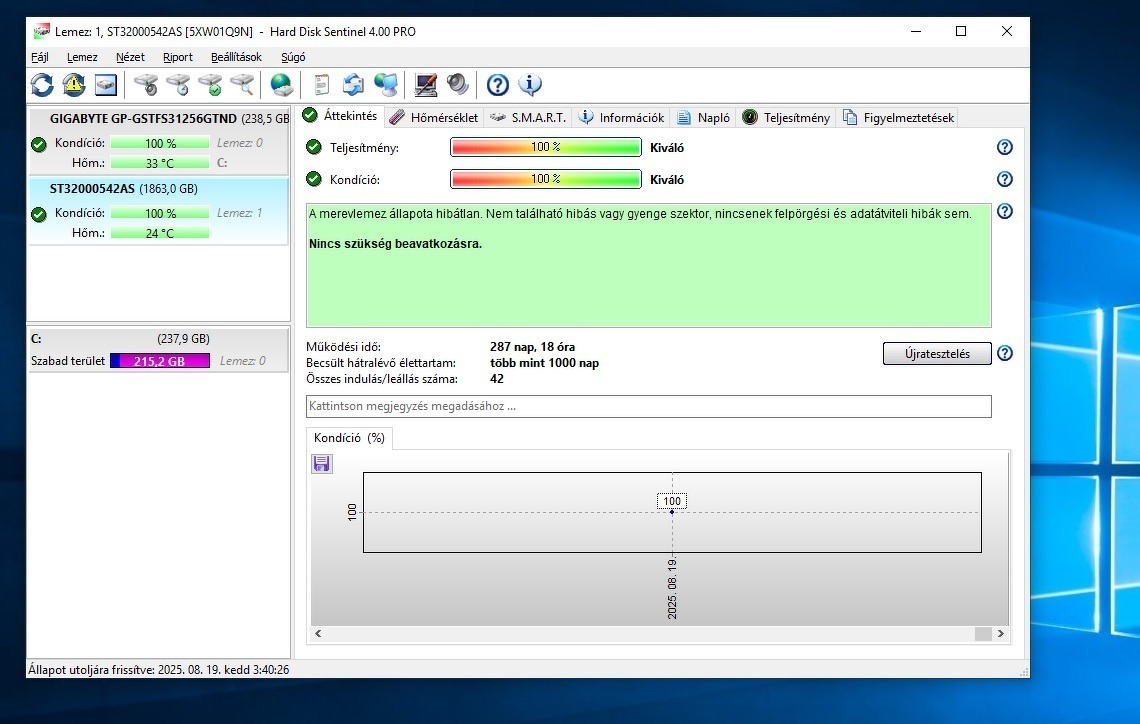Click GIGABYTE disk 33 °C temperature bar
The width and height of the screenshot is (1140, 724).
[x=160, y=164]
